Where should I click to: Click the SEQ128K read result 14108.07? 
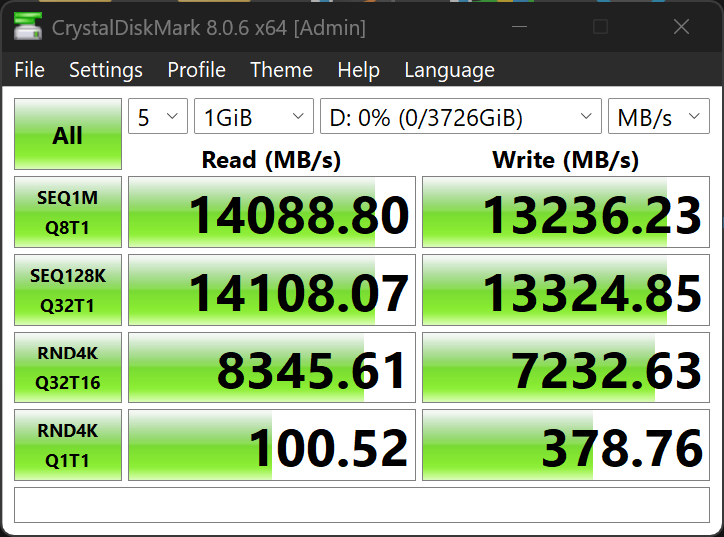[x=272, y=290]
